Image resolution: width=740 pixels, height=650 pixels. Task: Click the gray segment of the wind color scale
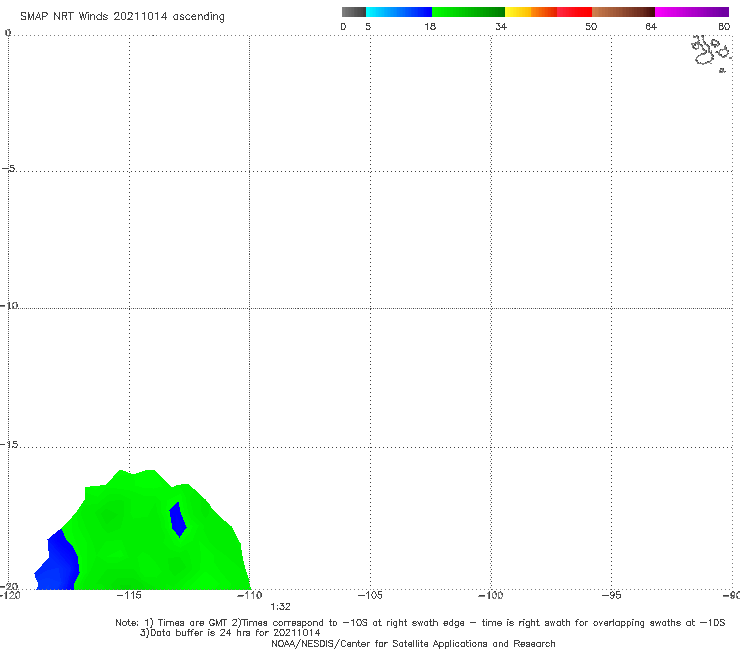point(353,12)
